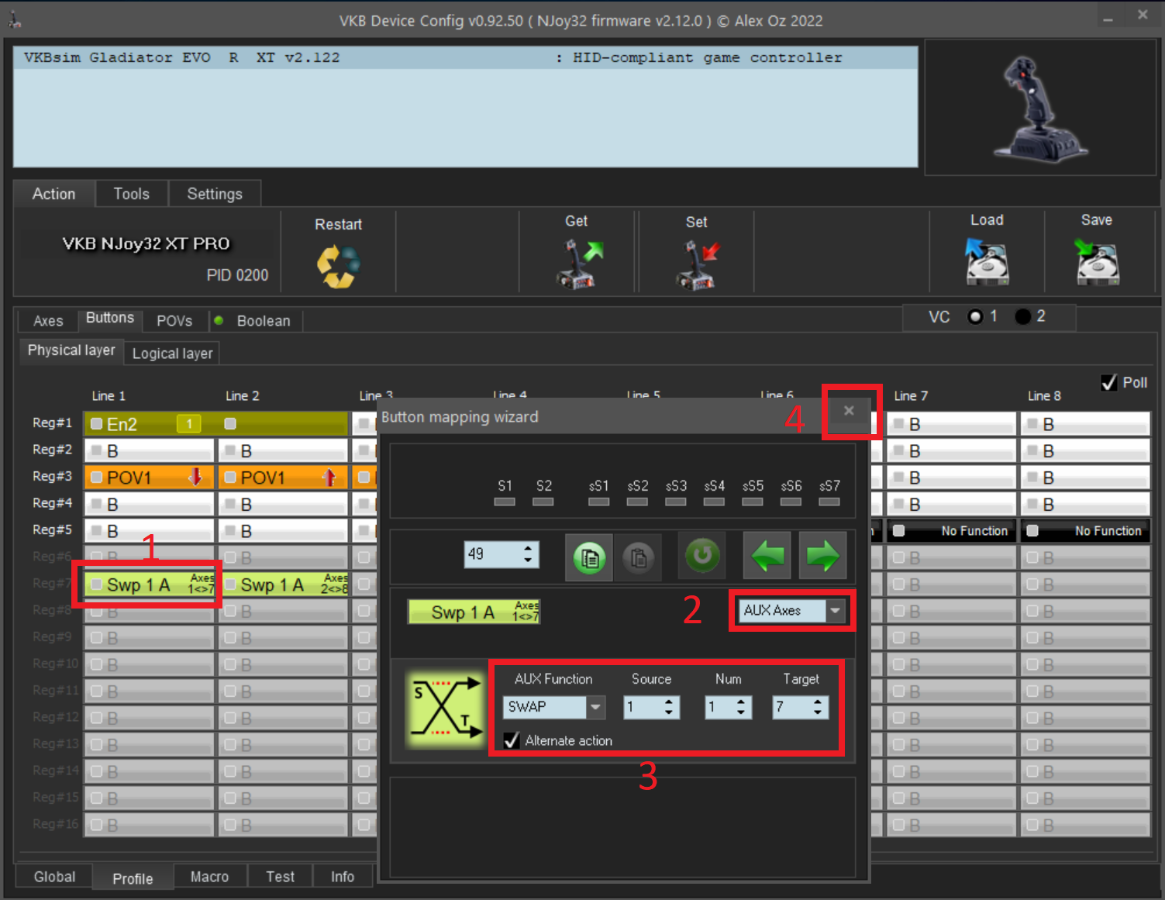Open the Info bottom tab

pos(343,876)
